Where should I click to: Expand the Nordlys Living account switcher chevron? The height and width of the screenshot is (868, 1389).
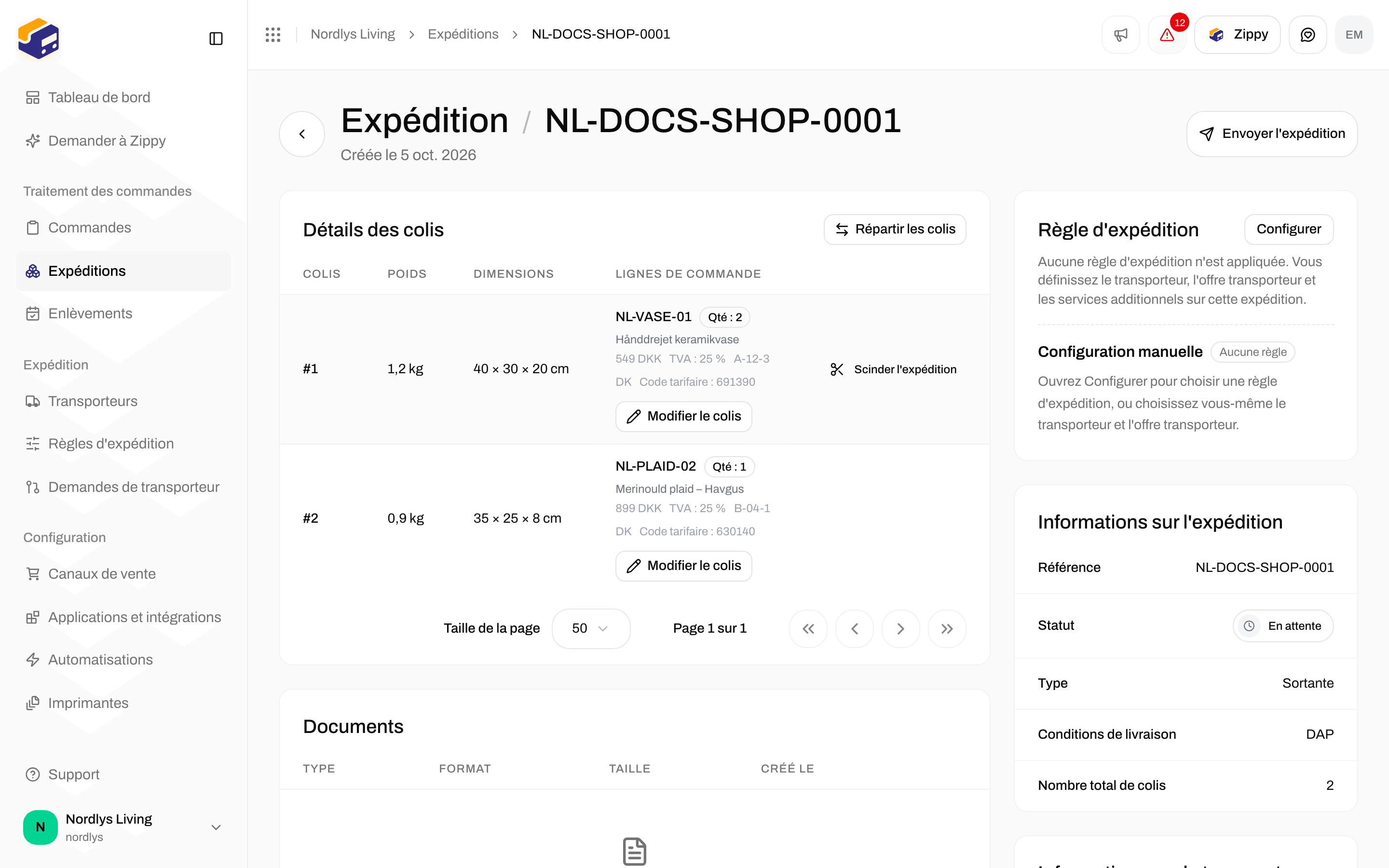coord(216,827)
